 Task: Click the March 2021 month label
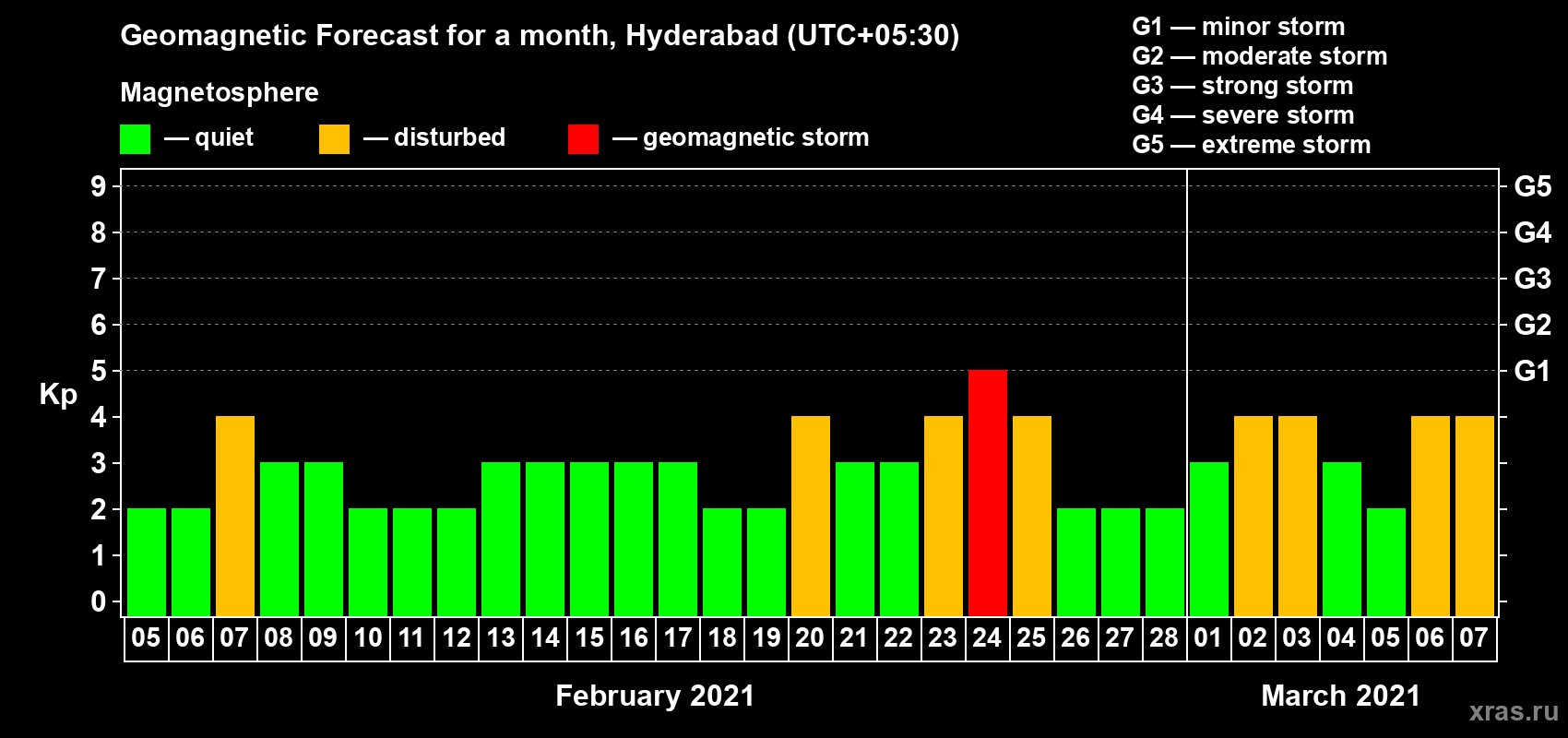pos(1340,696)
